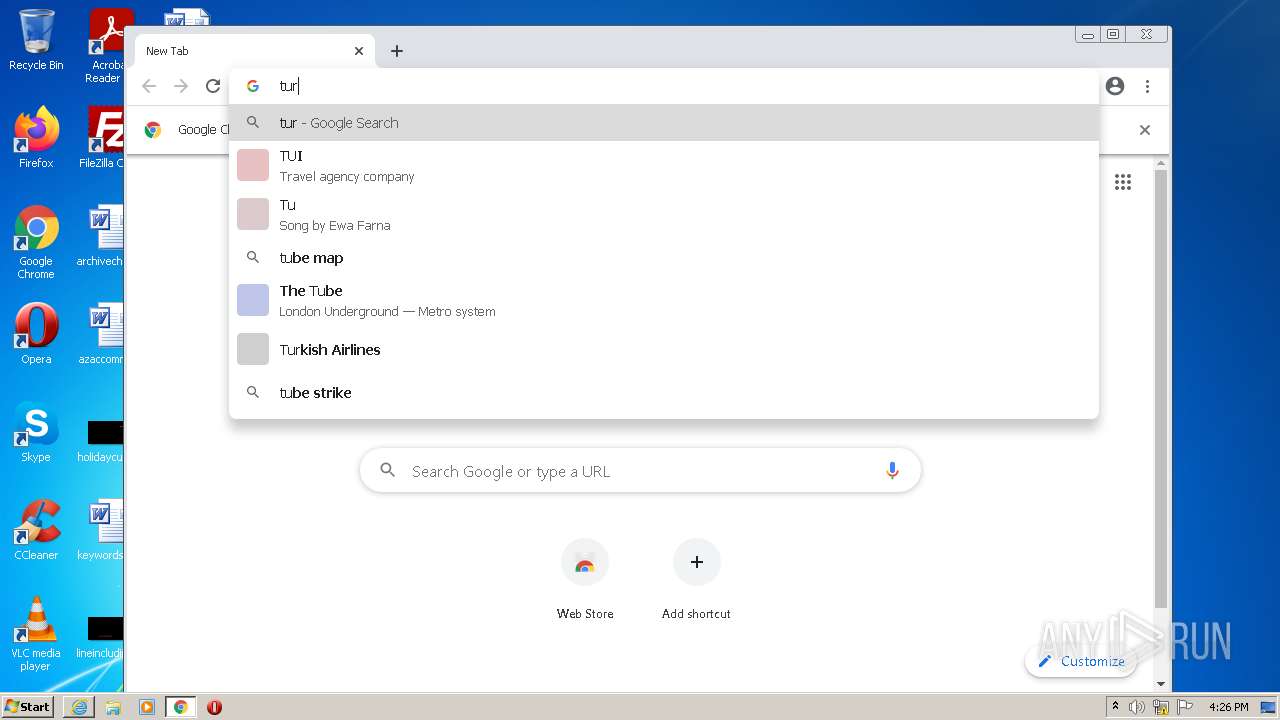This screenshot has height=720, width=1280.
Task: Click the Opera taskbar icon
Action: tap(214, 707)
